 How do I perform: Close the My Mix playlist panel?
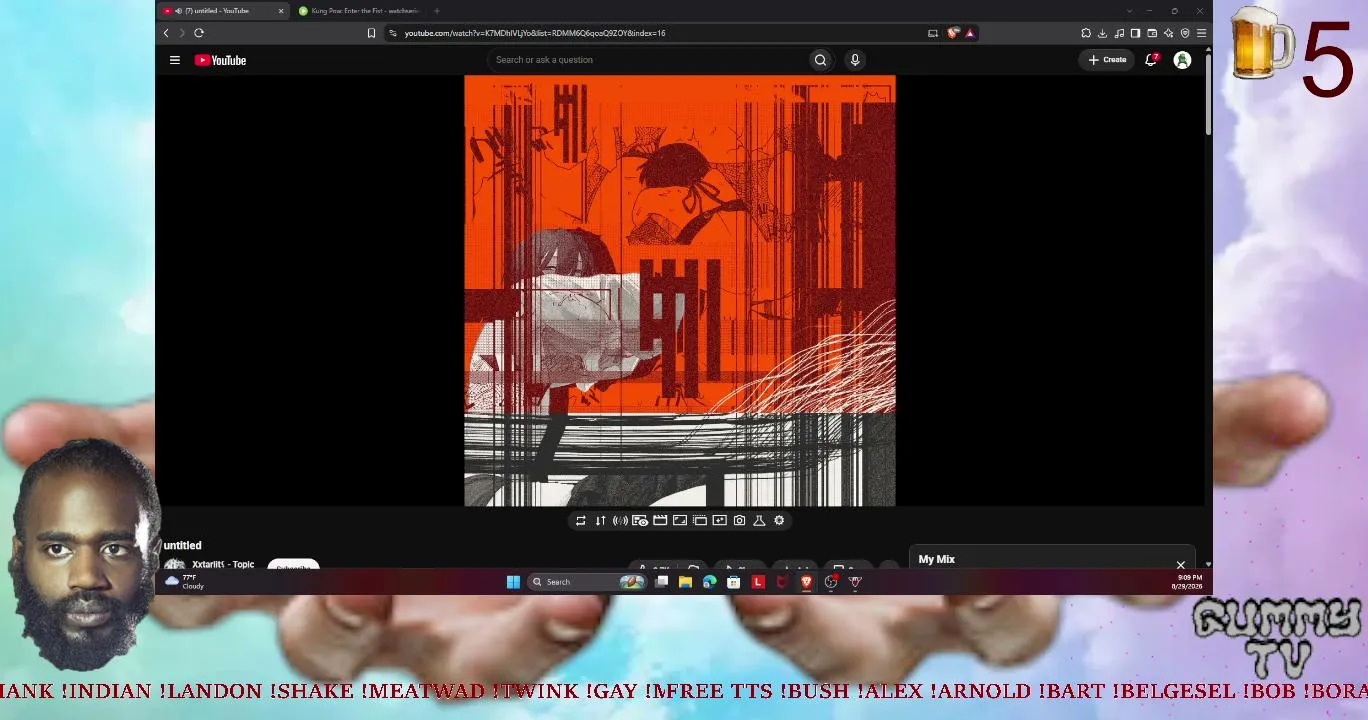click(1181, 565)
